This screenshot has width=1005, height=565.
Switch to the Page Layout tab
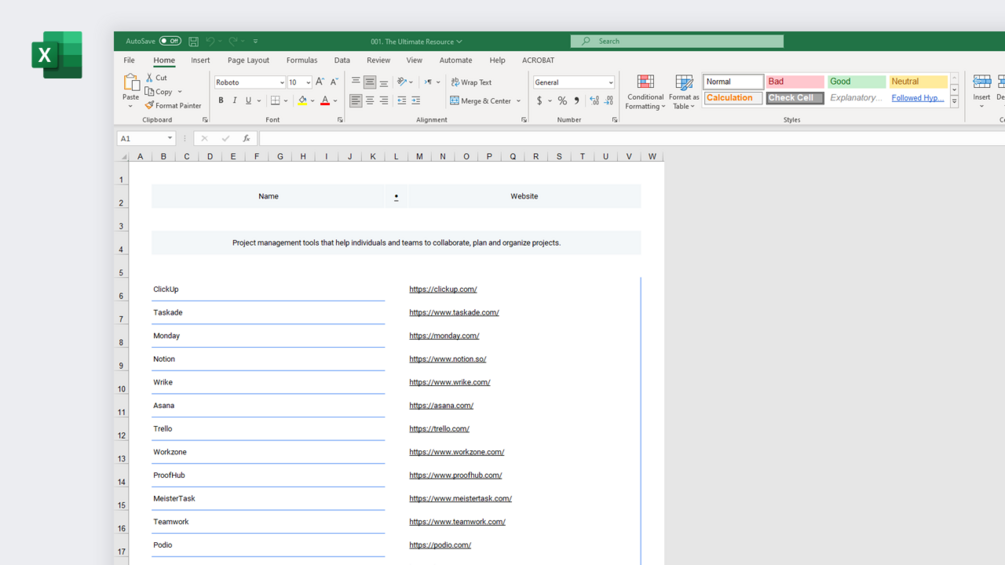point(248,60)
